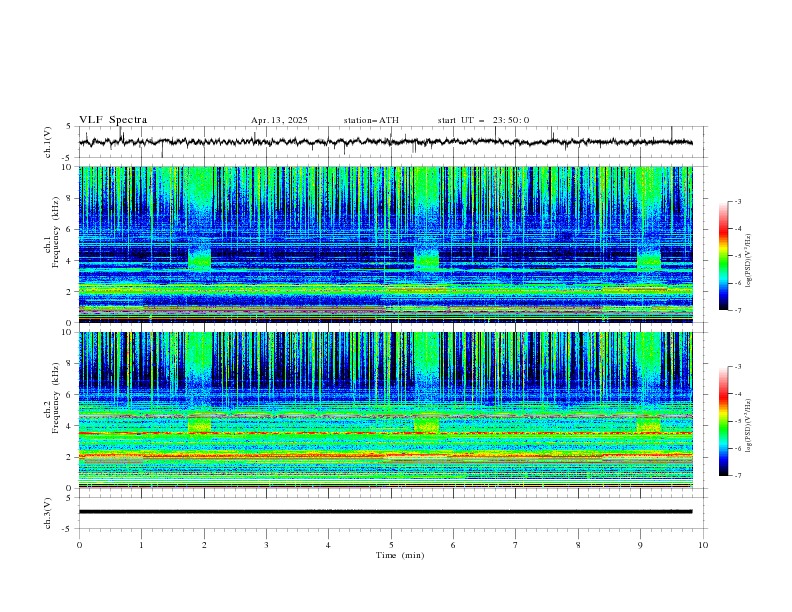Click the ch.2 spectrogram color bar
Screen dimensions: 792x612
click(x=723, y=421)
